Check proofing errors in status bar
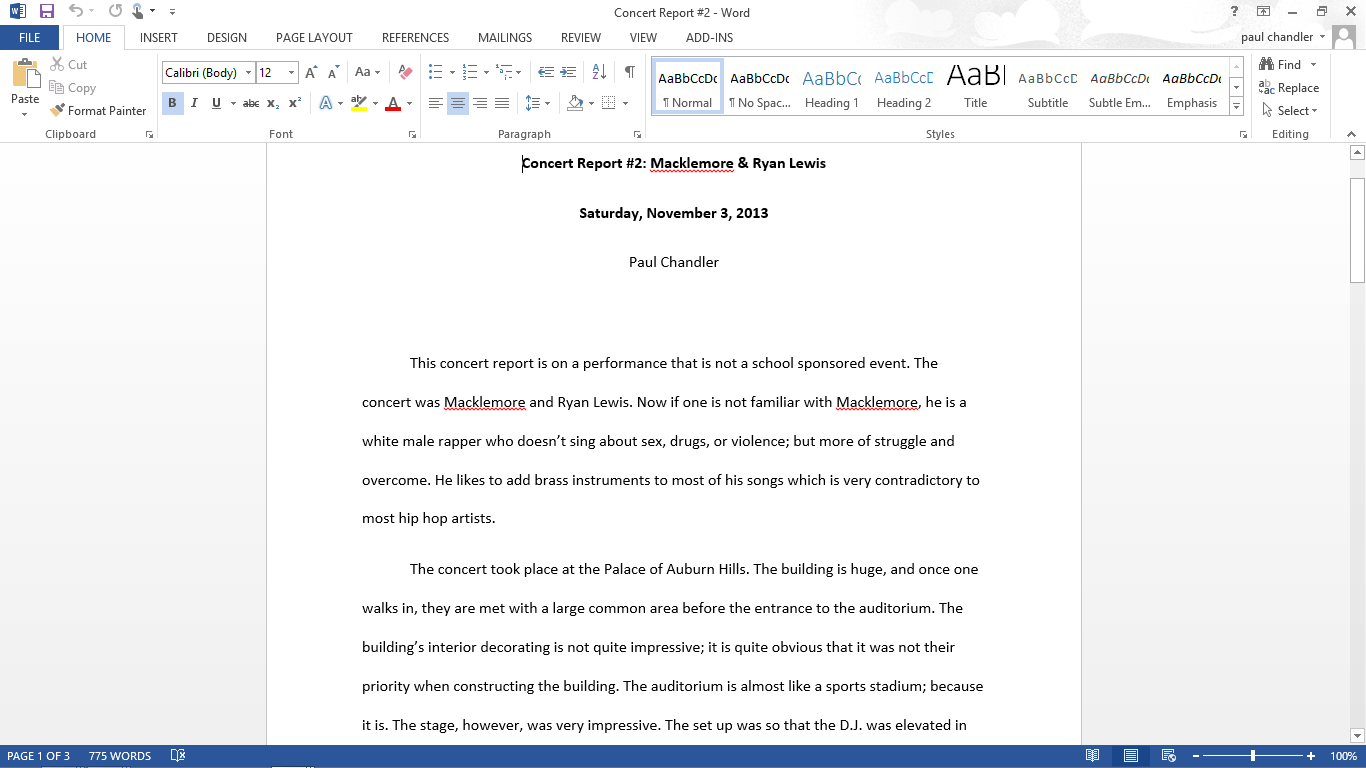The width and height of the screenshot is (1366, 768). [x=178, y=756]
